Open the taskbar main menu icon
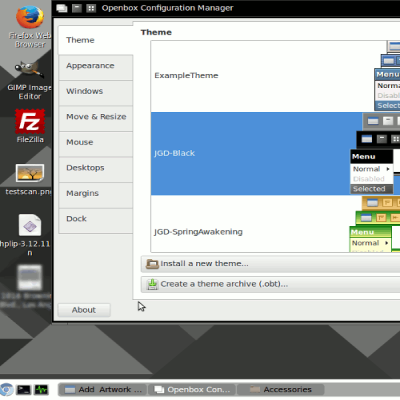400x400 pixels. (x=6, y=389)
